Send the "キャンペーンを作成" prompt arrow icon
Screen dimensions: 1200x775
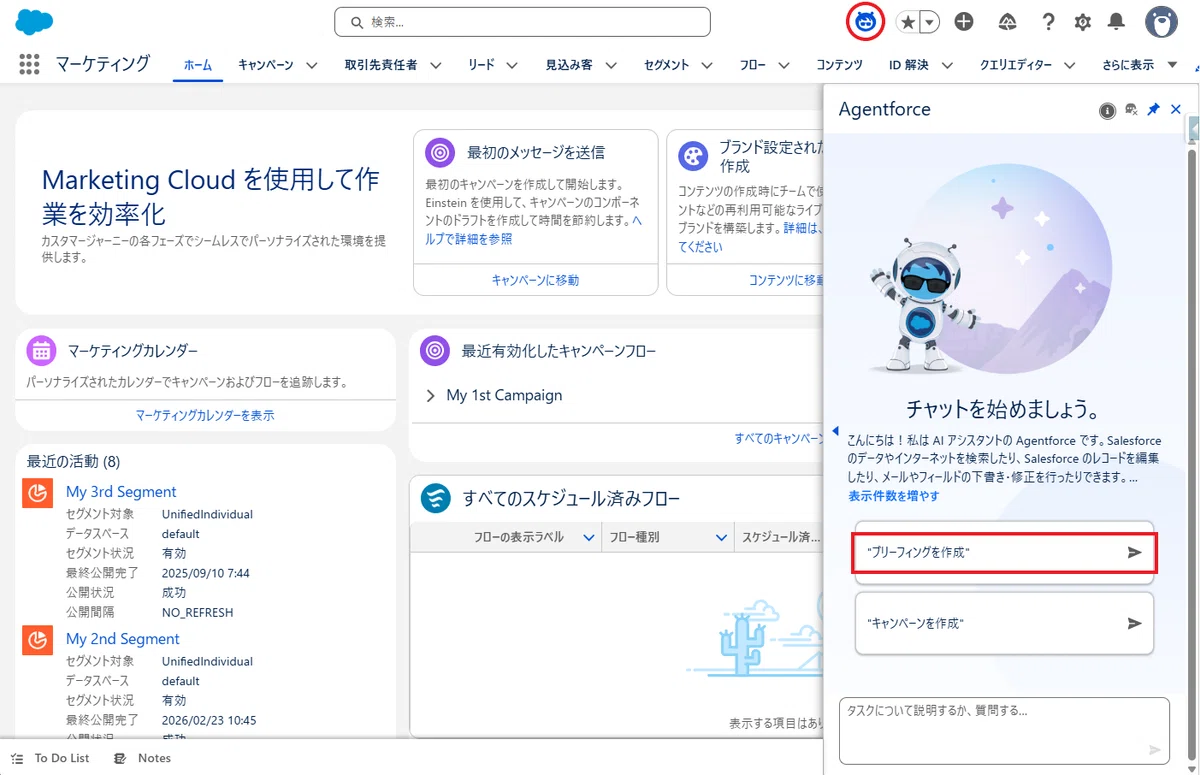tap(1134, 623)
